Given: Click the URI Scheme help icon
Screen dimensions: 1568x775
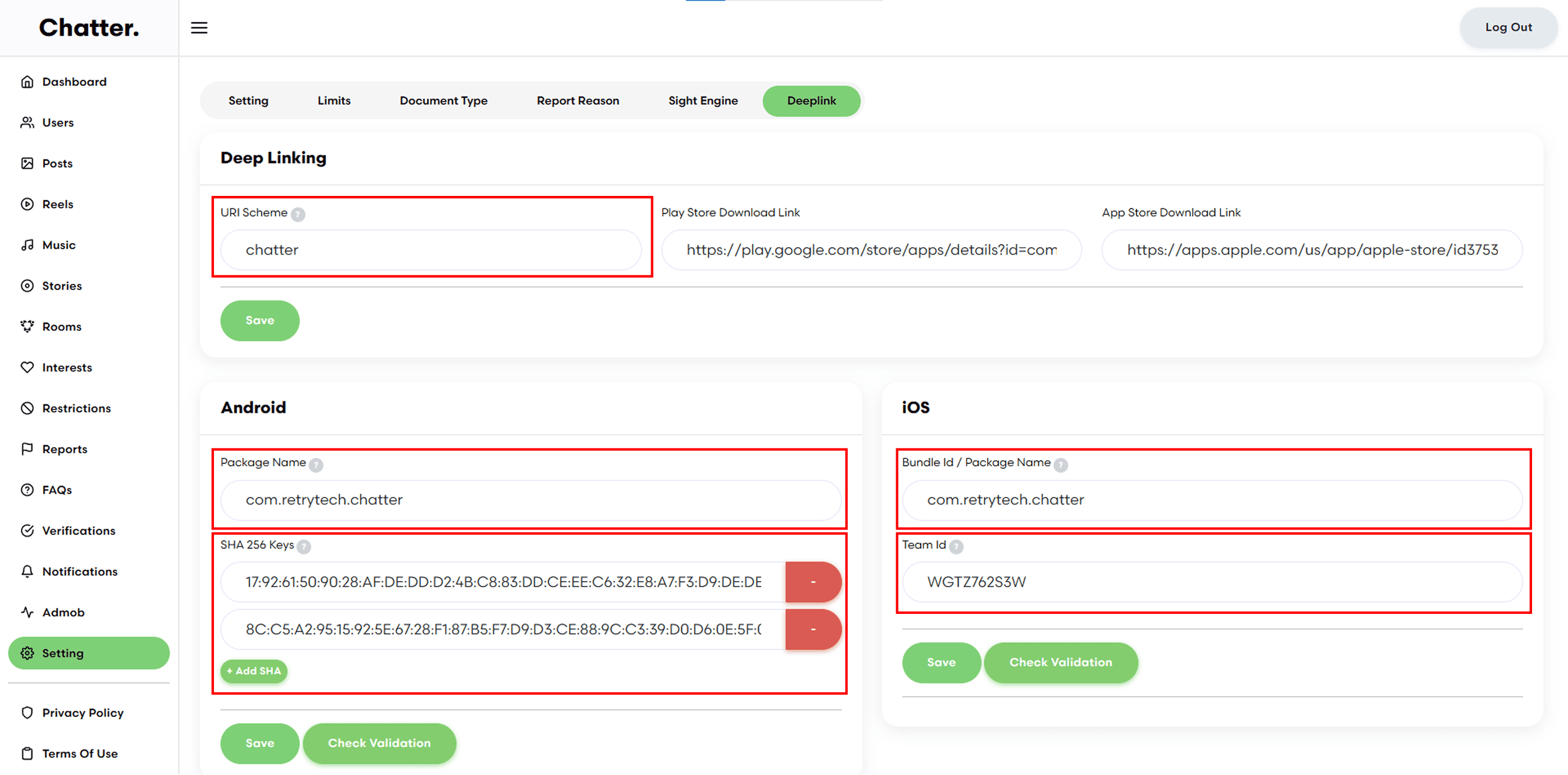Looking at the screenshot, I should coord(298,214).
